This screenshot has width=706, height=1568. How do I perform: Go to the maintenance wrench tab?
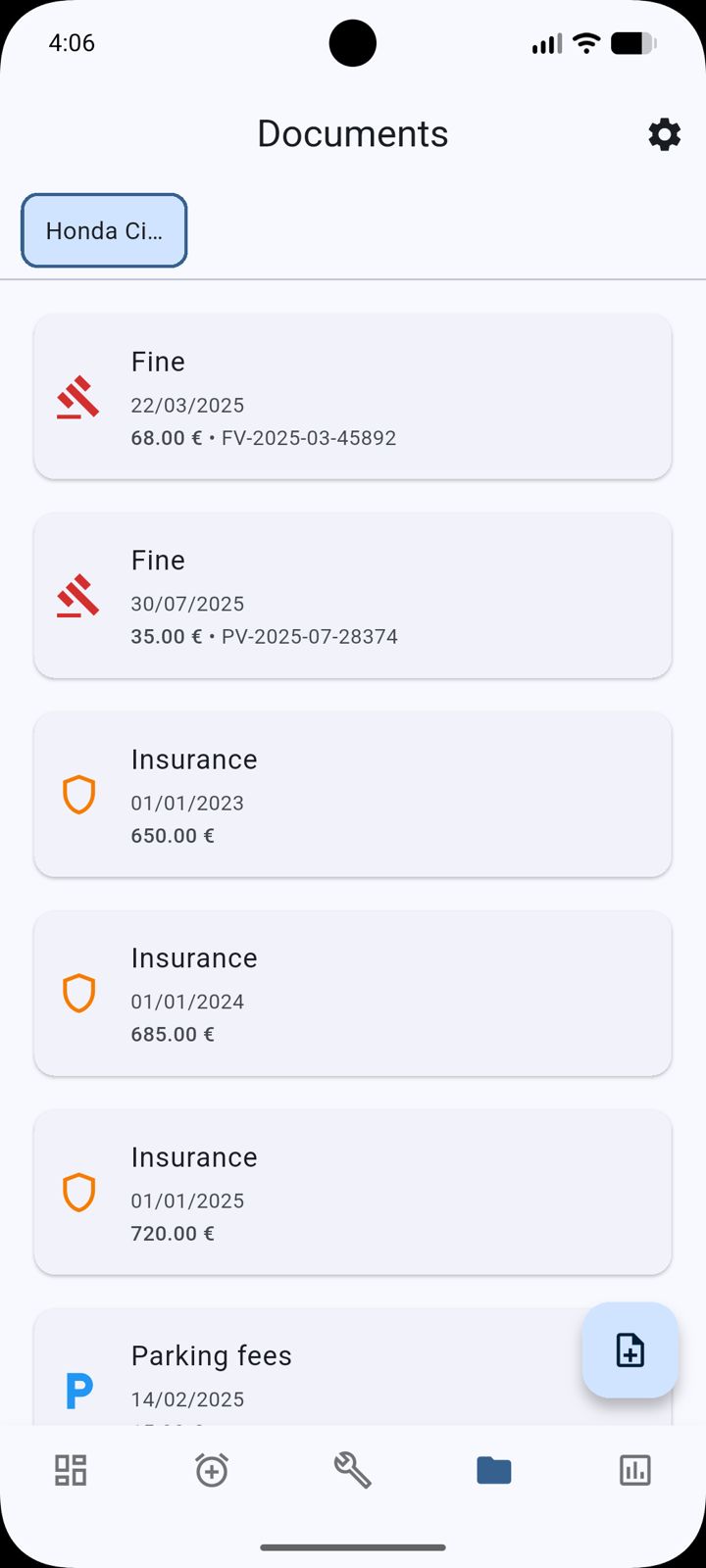353,1470
